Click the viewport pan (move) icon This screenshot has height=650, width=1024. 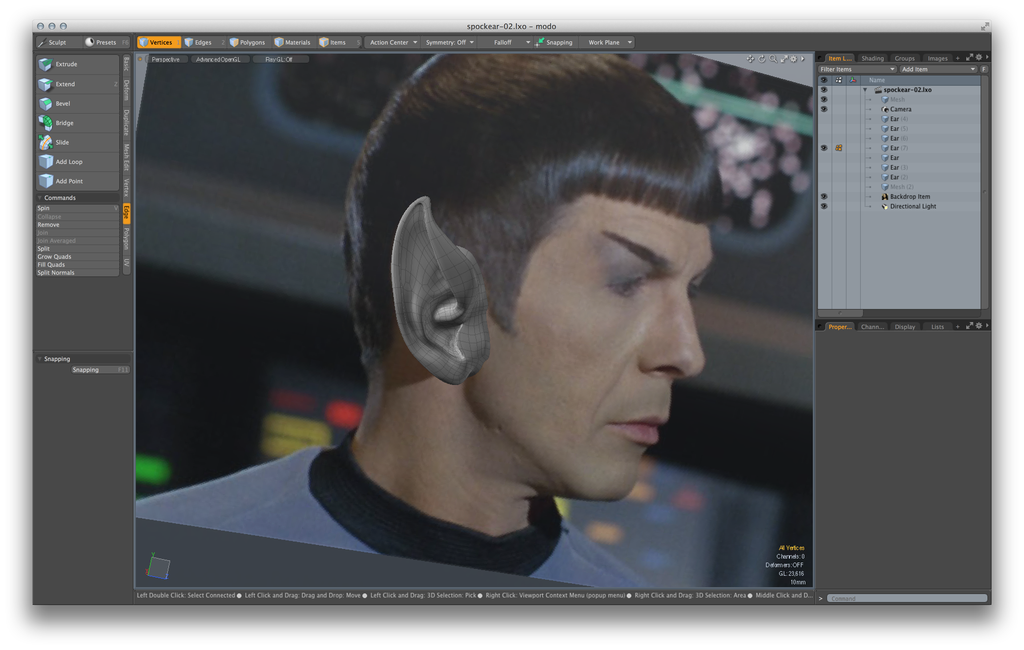pyautogui.click(x=750, y=59)
